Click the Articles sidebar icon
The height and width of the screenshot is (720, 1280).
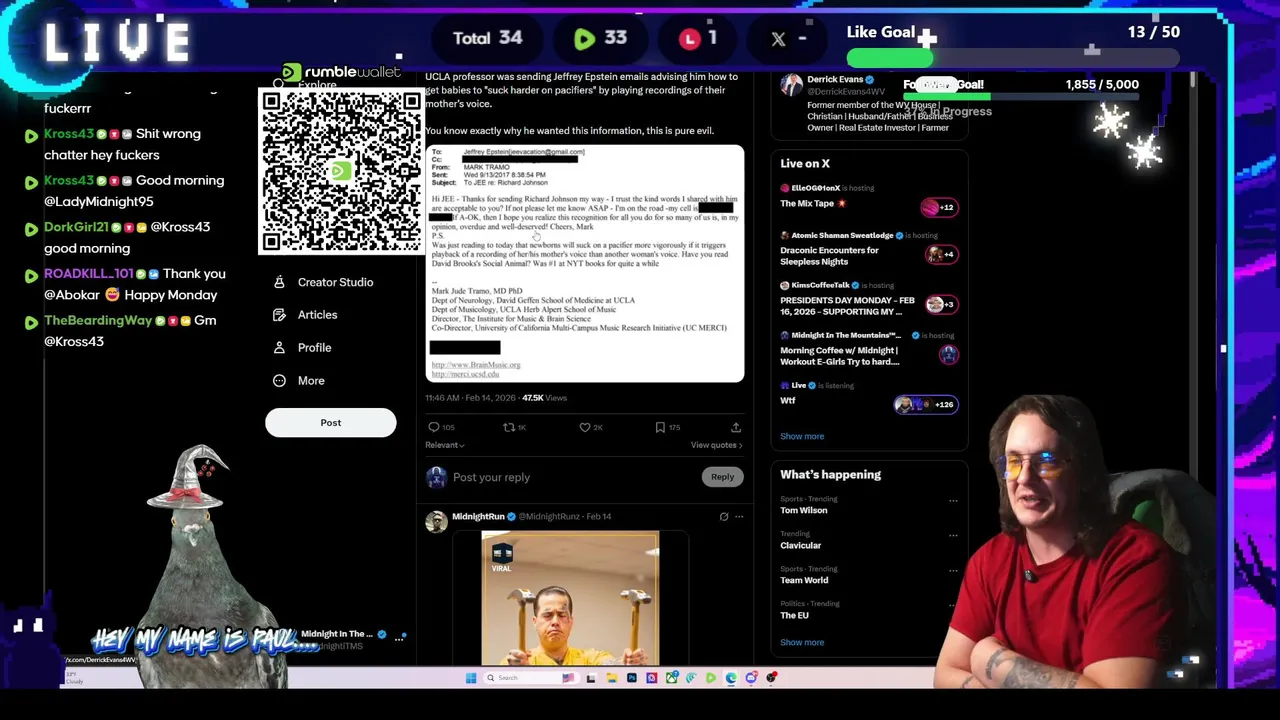(279, 315)
